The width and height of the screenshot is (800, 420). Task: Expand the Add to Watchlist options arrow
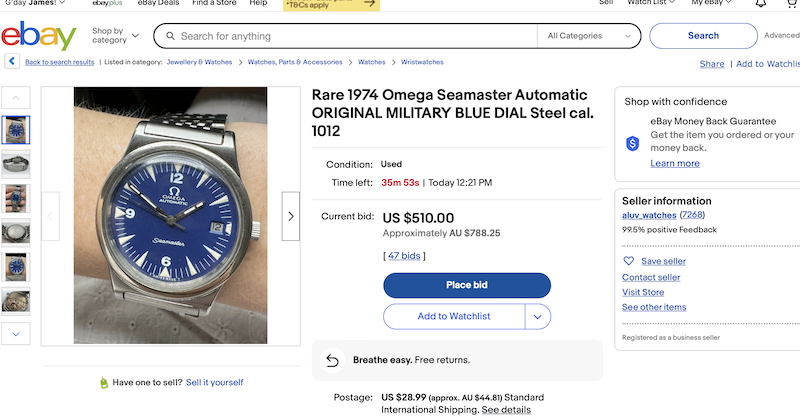point(538,316)
